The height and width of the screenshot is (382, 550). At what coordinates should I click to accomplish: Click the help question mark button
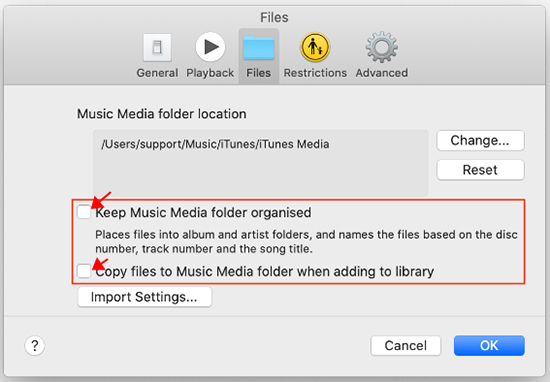35,346
